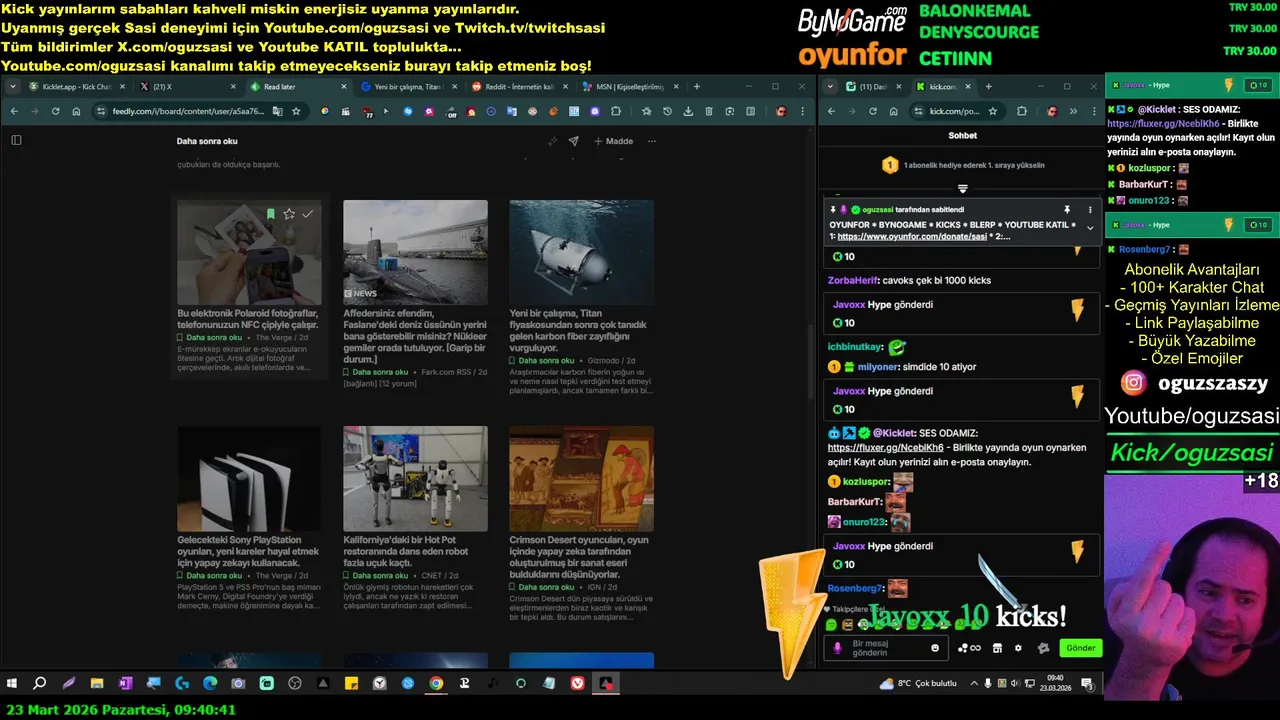Screen dimensions: 1280x720
Task: Click the green 'Gönder' send button
Action: pyautogui.click(x=1080, y=648)
